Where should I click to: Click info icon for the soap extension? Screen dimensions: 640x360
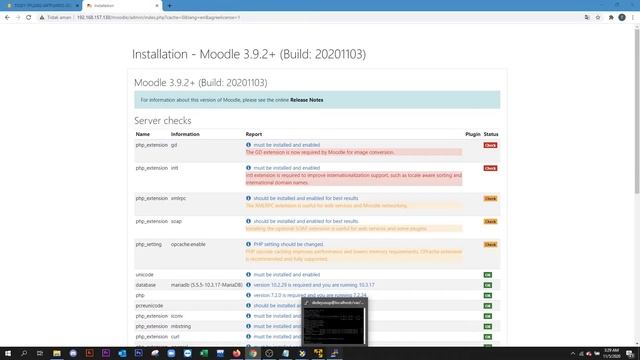point(248,221)
